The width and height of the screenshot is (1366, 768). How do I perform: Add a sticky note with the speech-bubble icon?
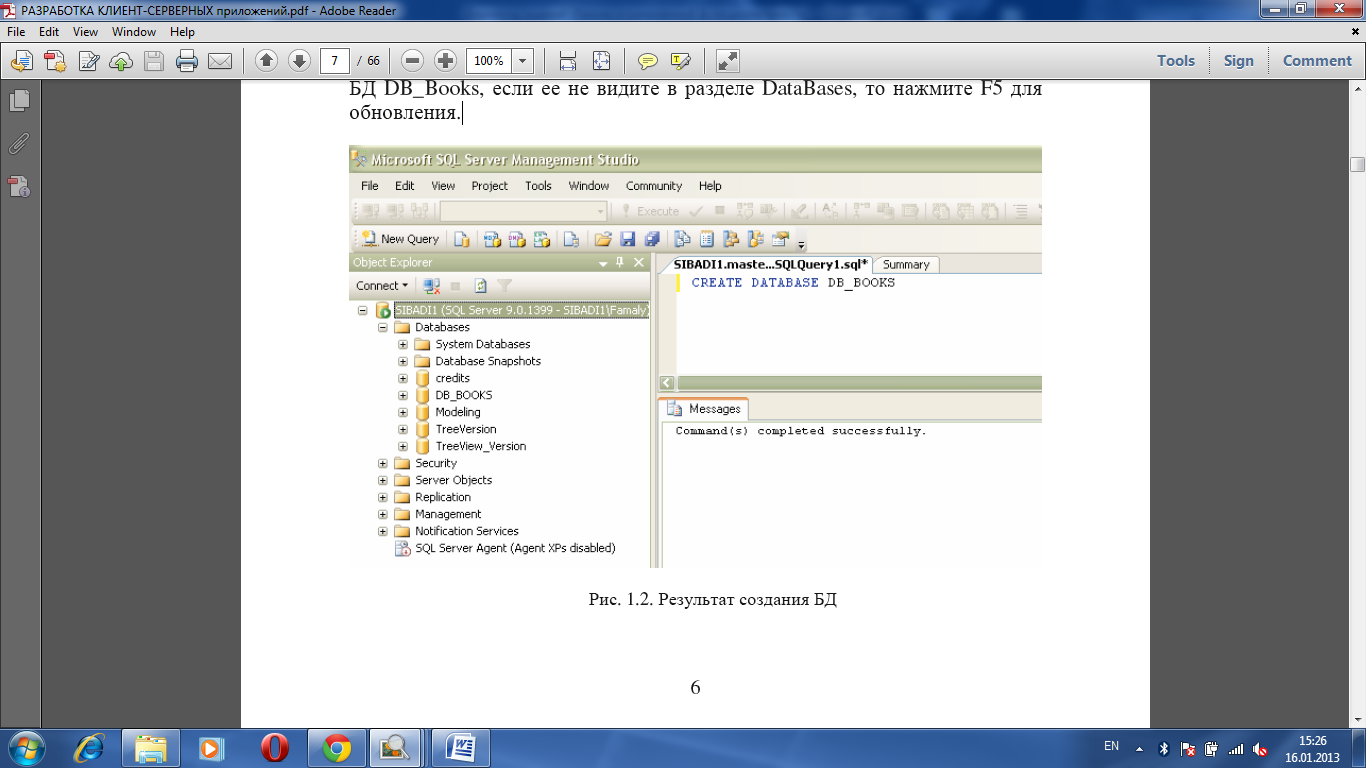pyautogui.click(x=648, y=61)
